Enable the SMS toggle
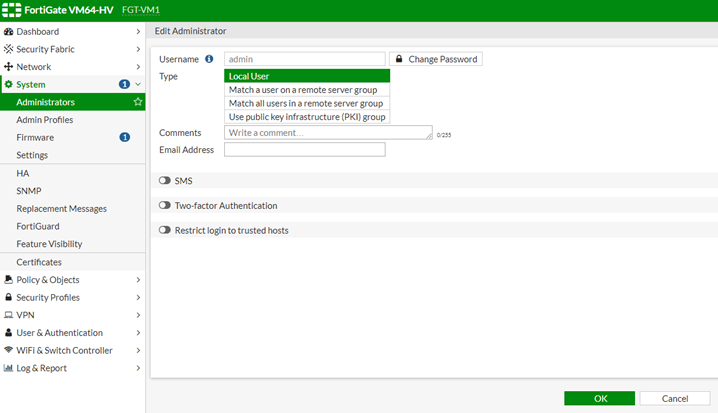The image size is (718, 413). pyautogui.click(x=165, y=181)
